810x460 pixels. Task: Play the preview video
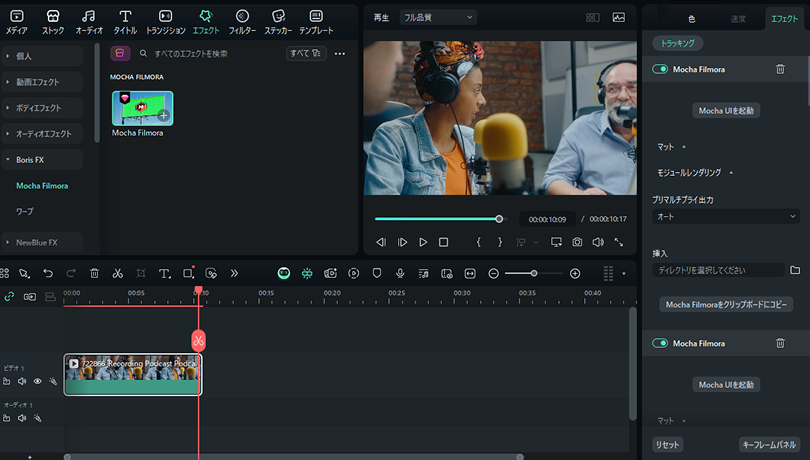(x=423, y=242)
